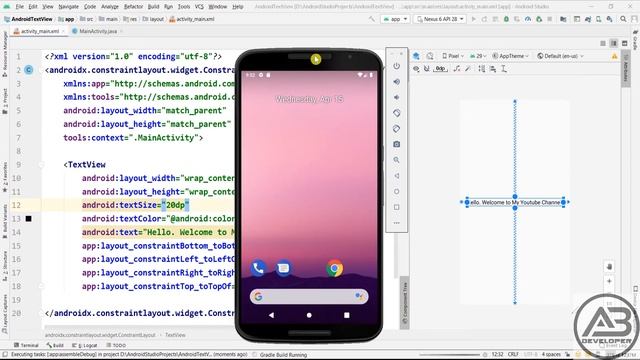Toggle the orientation/night mode design button

coord(430,56)
